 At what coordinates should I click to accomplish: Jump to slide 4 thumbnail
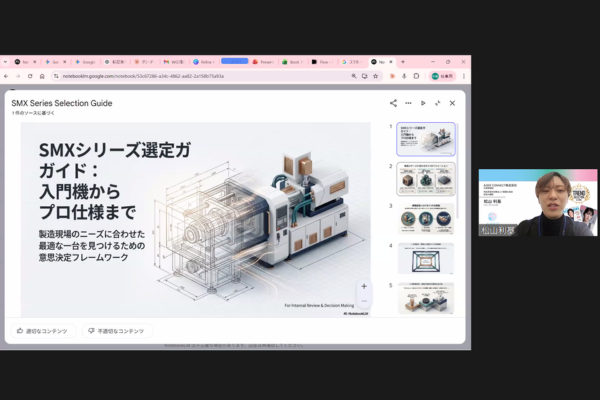[426, 258]
